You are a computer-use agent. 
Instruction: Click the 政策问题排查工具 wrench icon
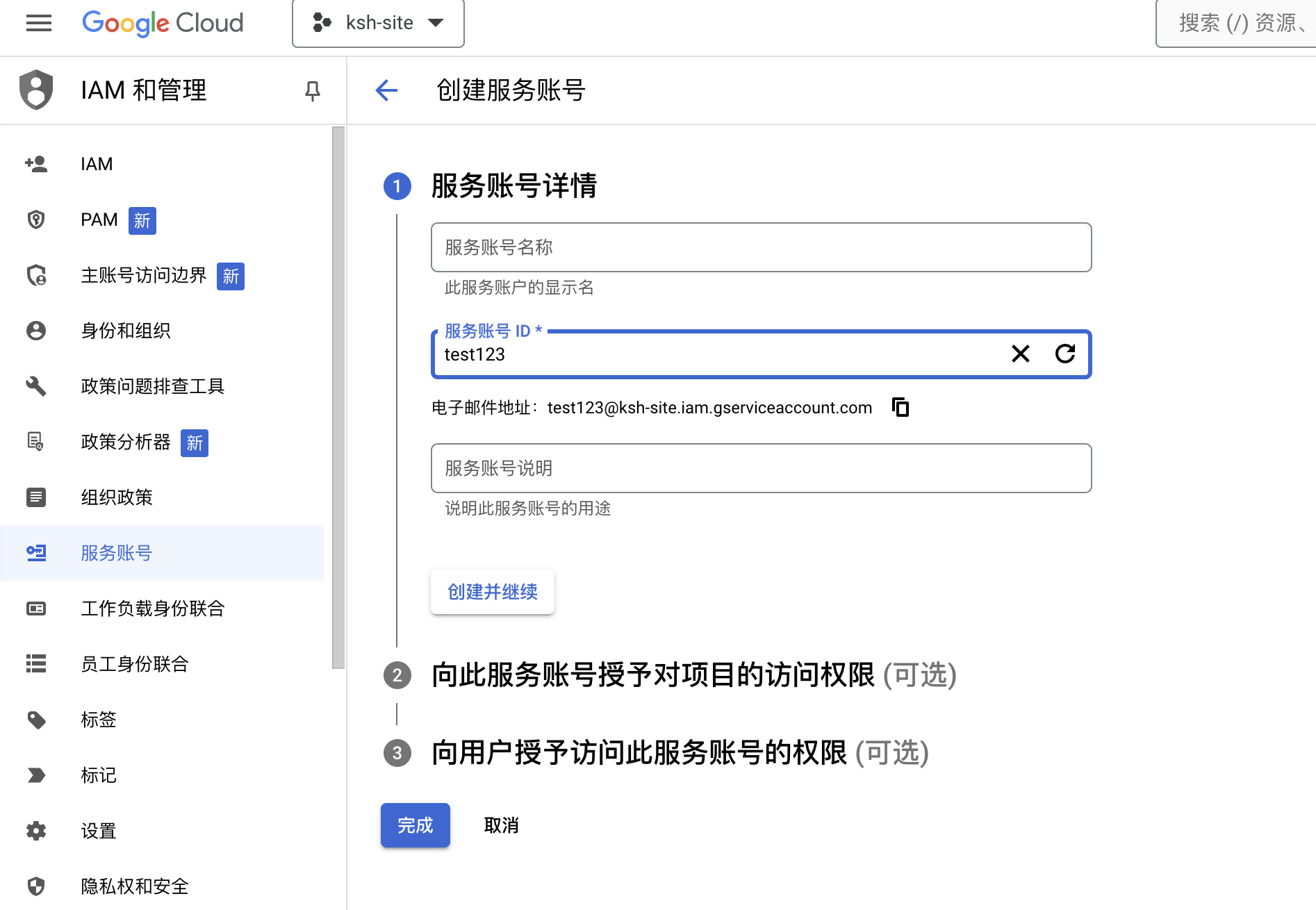click(36, 386)
